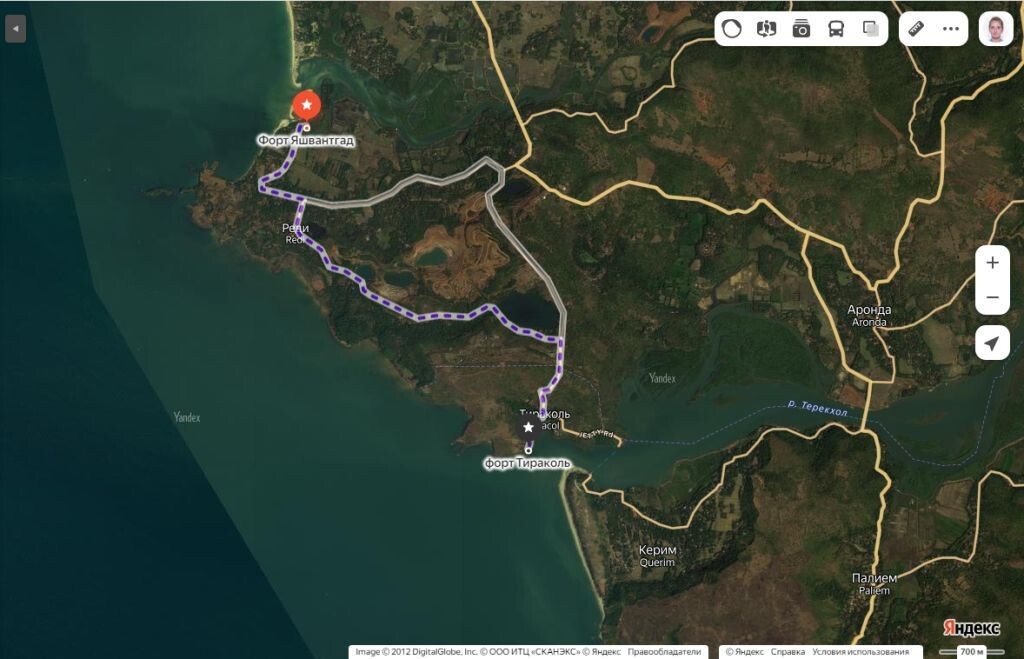The width and height of the screenshot is (1024, 659).
Task: Show photos layer camera icon
Action: click(801, 29)
